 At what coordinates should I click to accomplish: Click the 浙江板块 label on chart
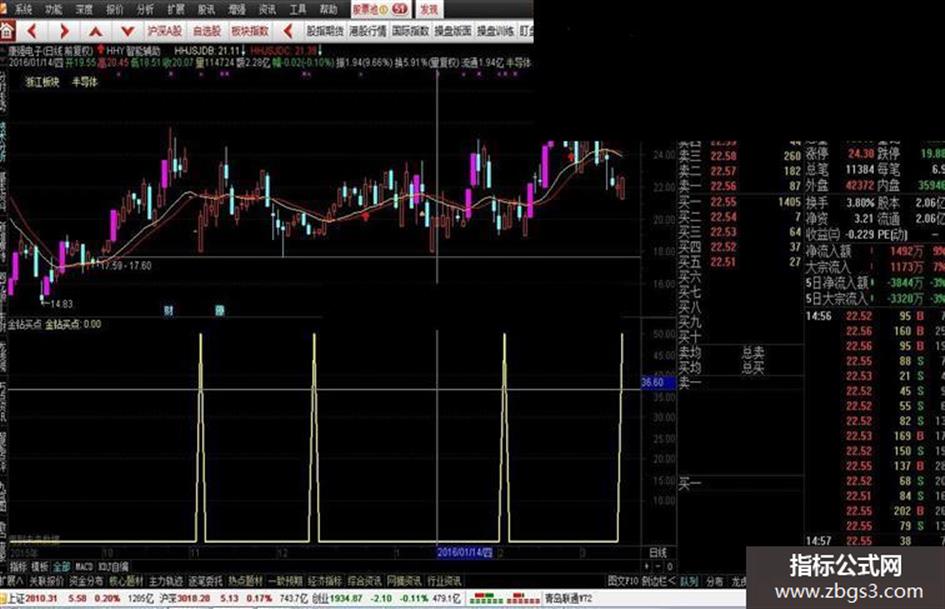[x=42, y=82]
